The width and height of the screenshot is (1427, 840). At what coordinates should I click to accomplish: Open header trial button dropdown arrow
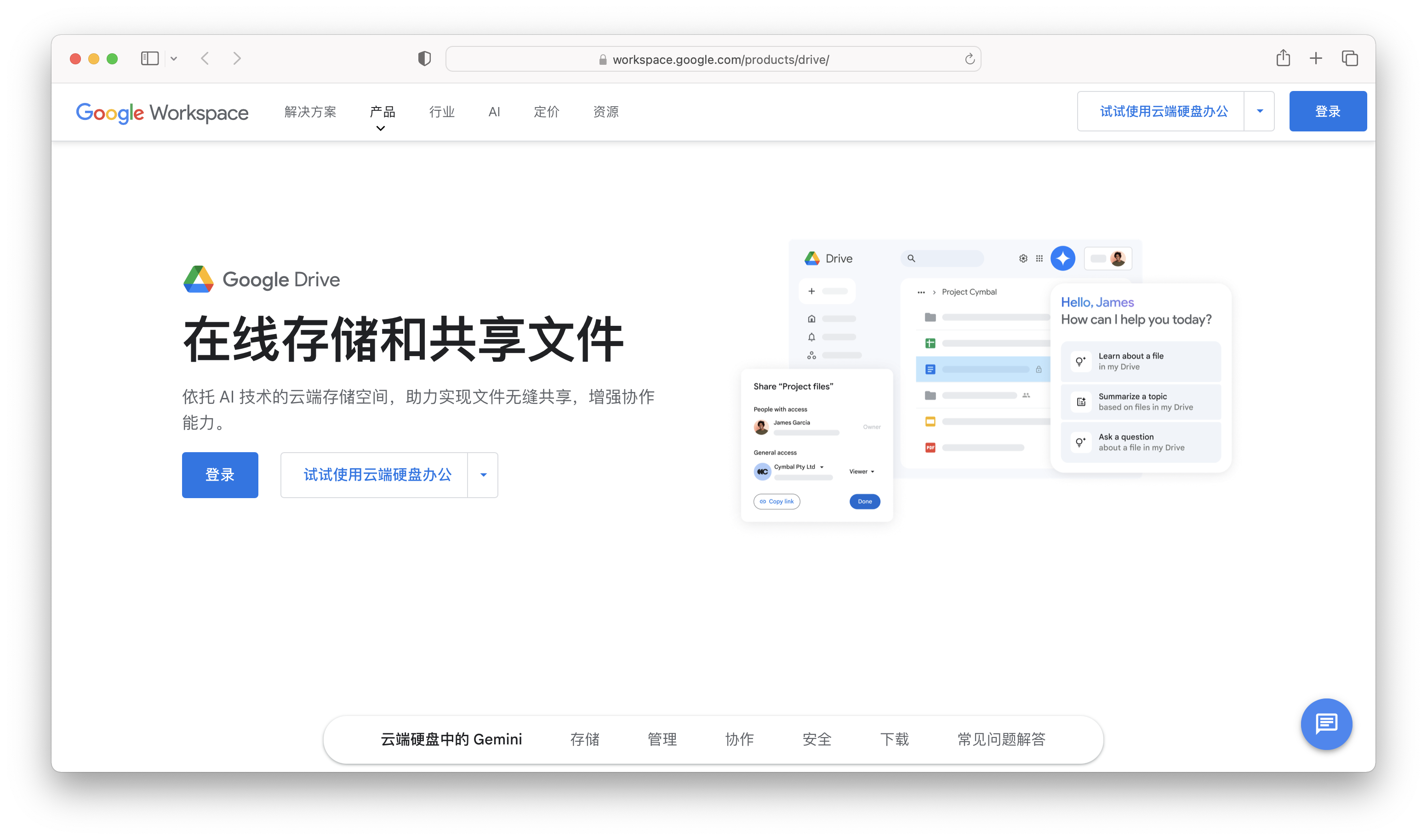point(1259,112)
